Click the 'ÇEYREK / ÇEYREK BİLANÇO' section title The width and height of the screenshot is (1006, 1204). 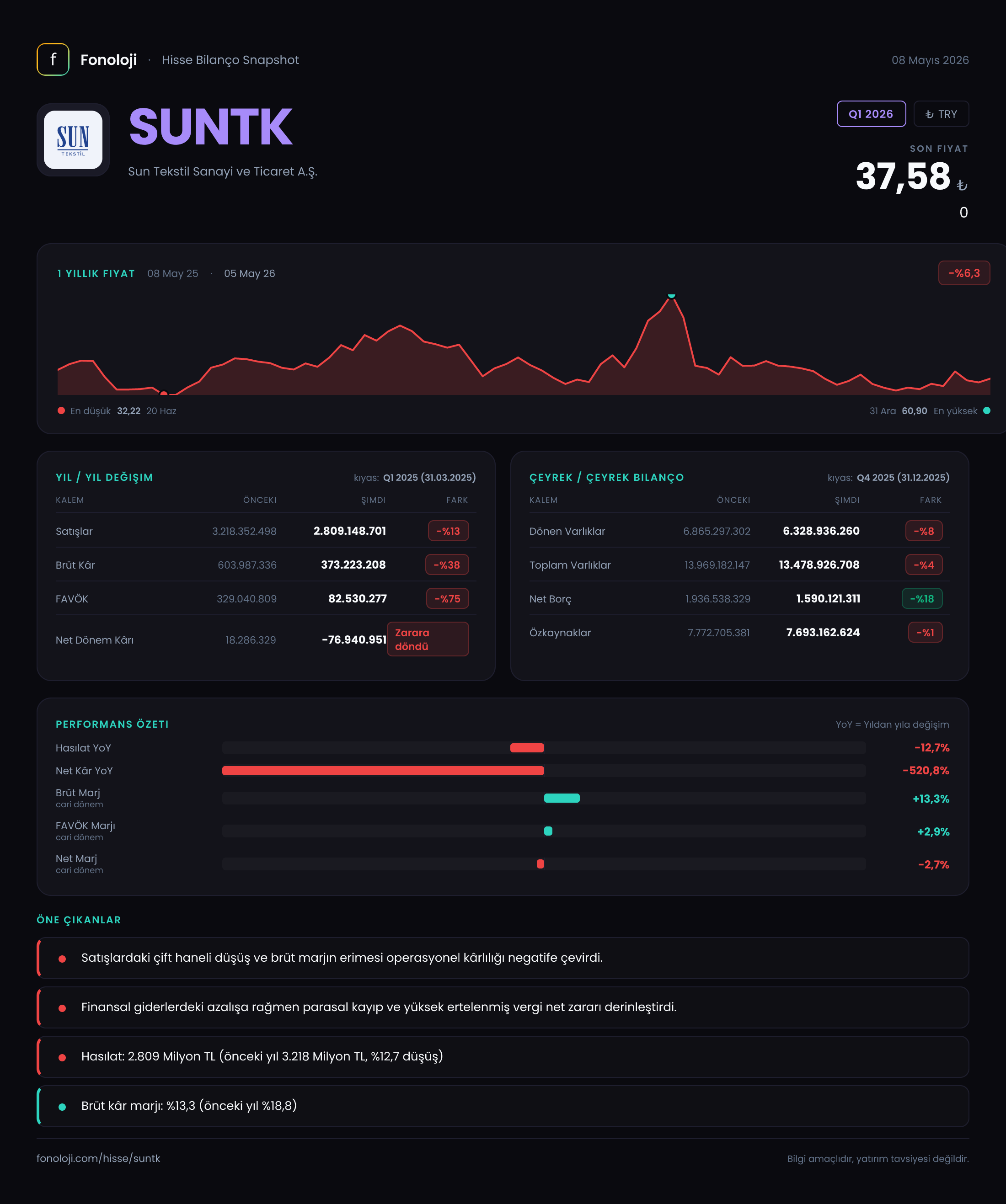coord(607,478)
